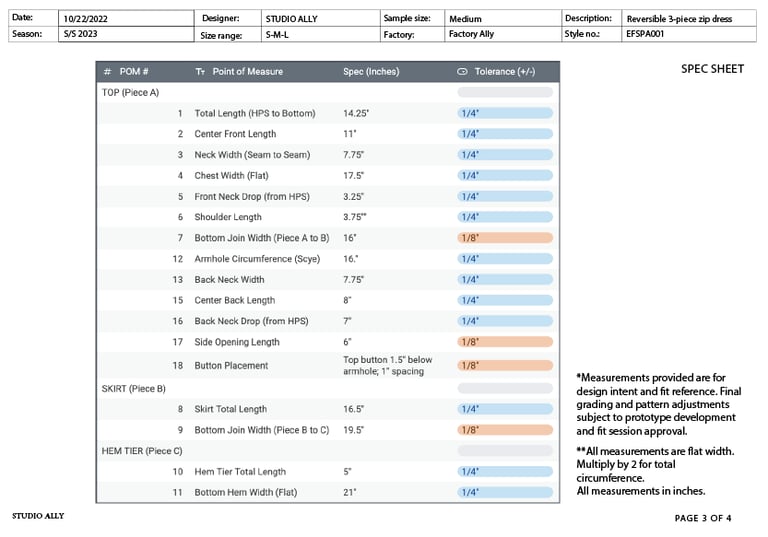768x537 pixels.
Task: Click the 17.5" chest width spec value
Action: [x=354, y=176]
